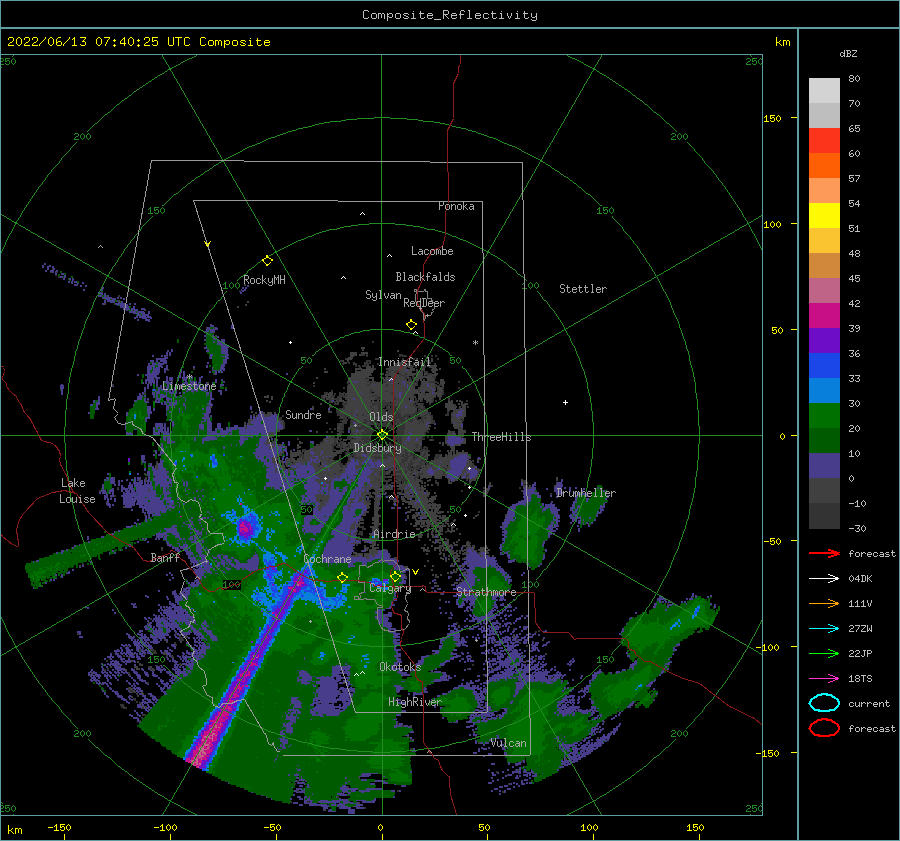Click the Airdrie label
The image size is (900, 841).
point(394,534)
